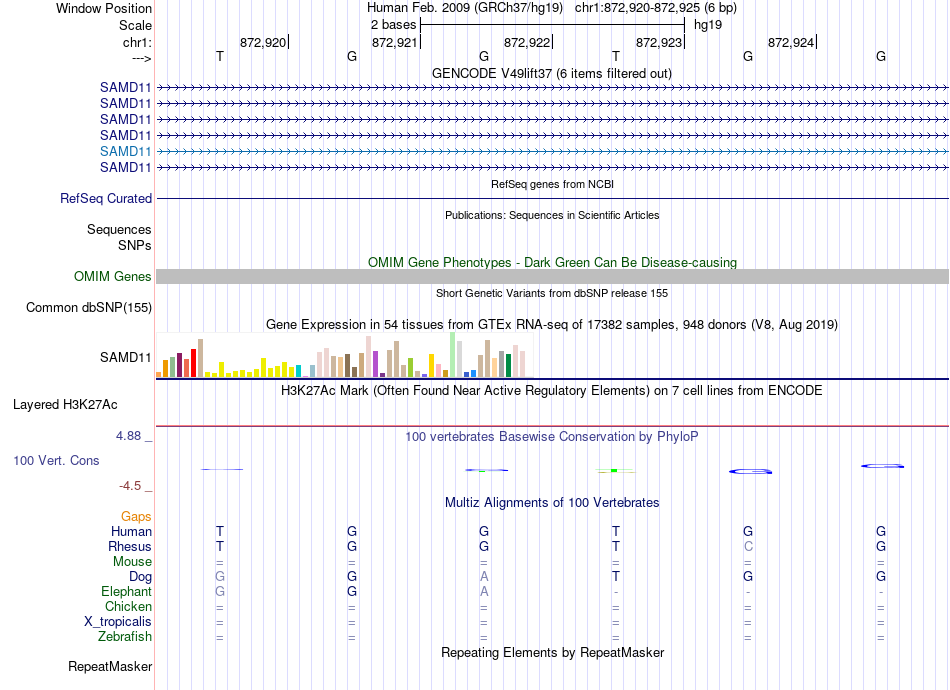950x690 pixels.
Task: Click the SAMD11 label beside the expression chart
Action: pos(125,357)
